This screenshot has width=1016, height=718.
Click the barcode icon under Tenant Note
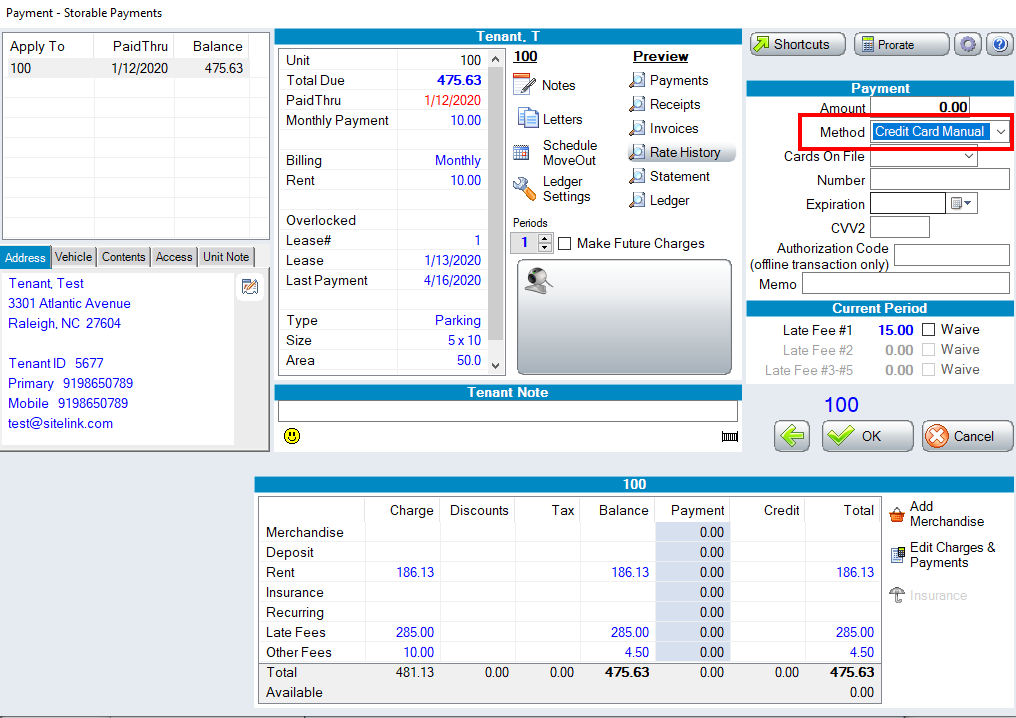pyautogui.click(x=730, y=437)
